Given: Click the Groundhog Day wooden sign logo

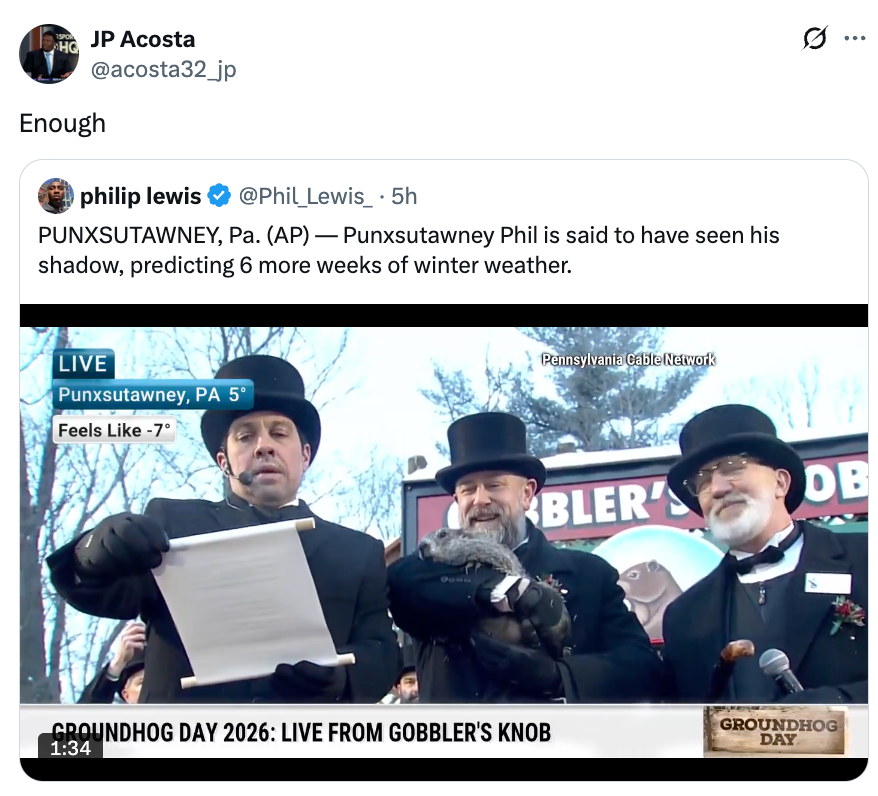Looking at the screenshot, I should [776, 731].
